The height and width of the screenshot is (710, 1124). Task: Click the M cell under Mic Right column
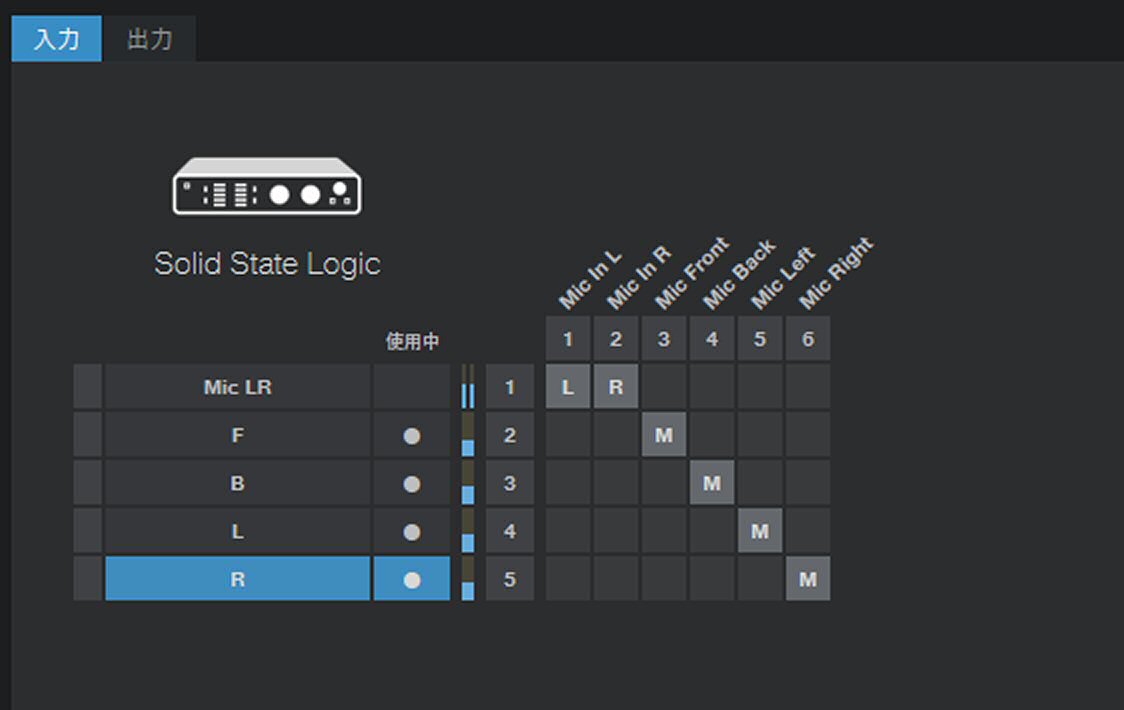point(808,579)
